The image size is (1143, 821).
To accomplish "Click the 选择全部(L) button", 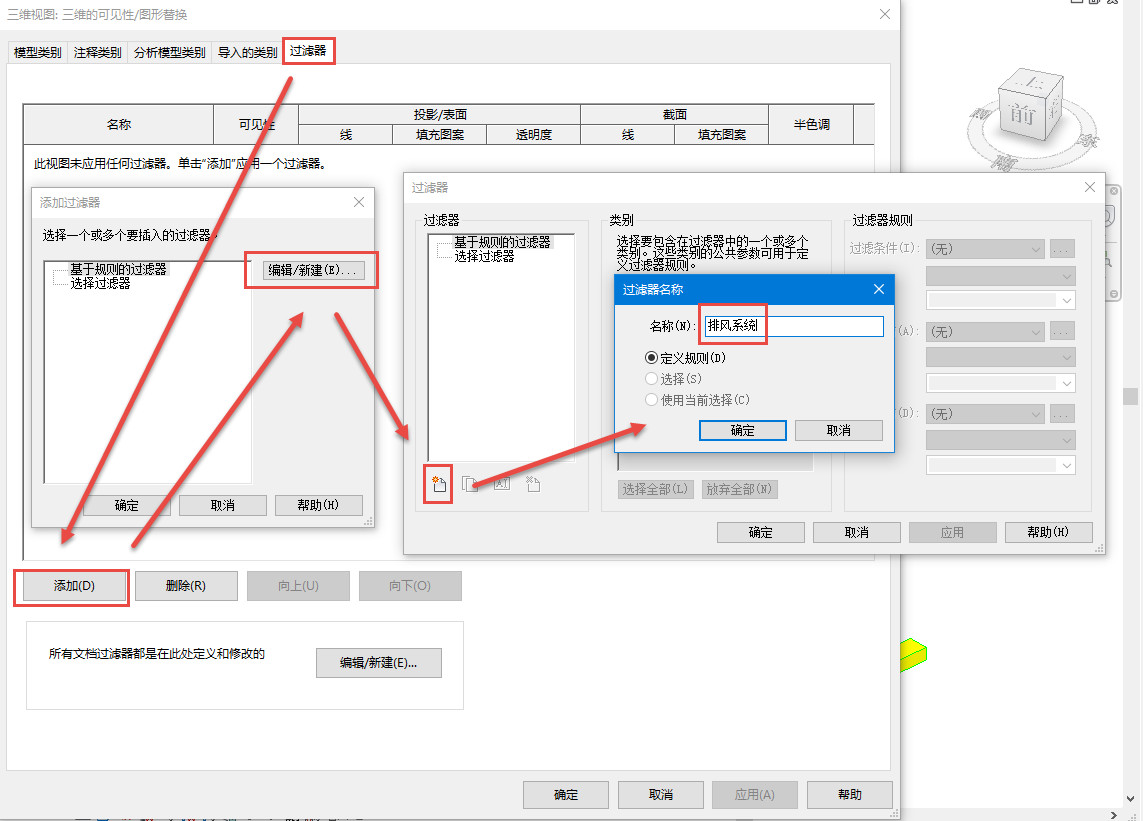I will tap(655, 489).
